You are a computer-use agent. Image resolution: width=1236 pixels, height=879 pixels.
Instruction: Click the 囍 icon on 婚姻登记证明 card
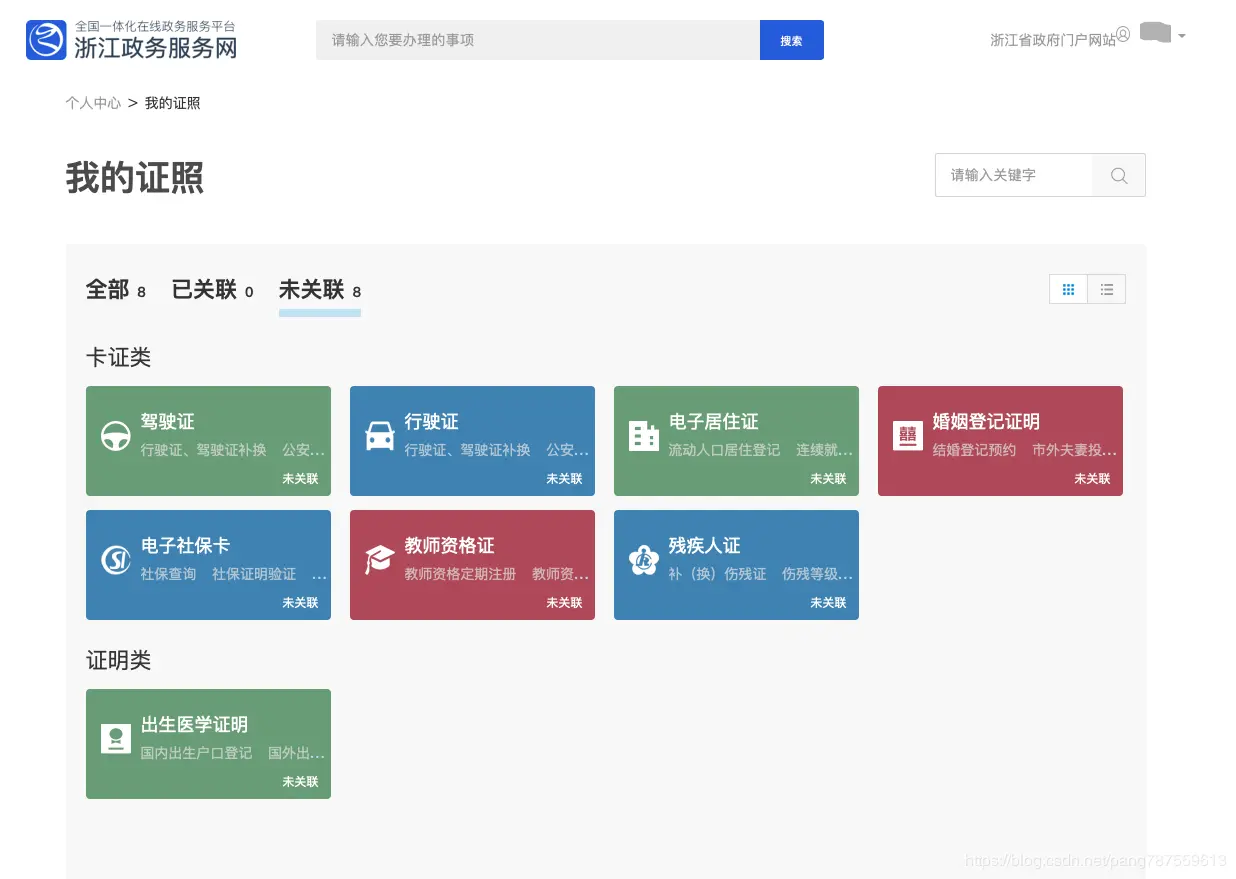(907, 435)
